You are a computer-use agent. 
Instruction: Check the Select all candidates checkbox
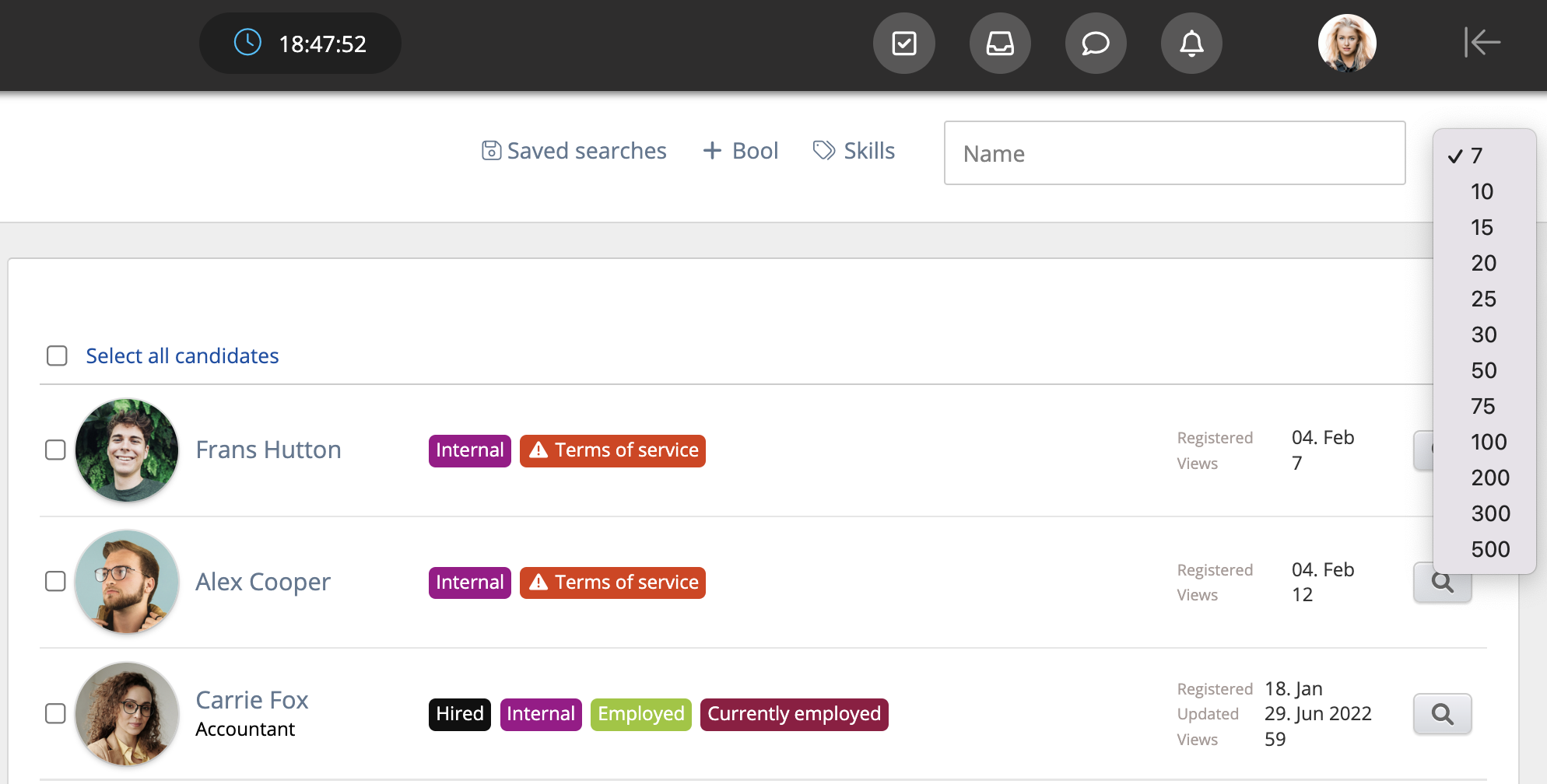(x=57, y=355)
